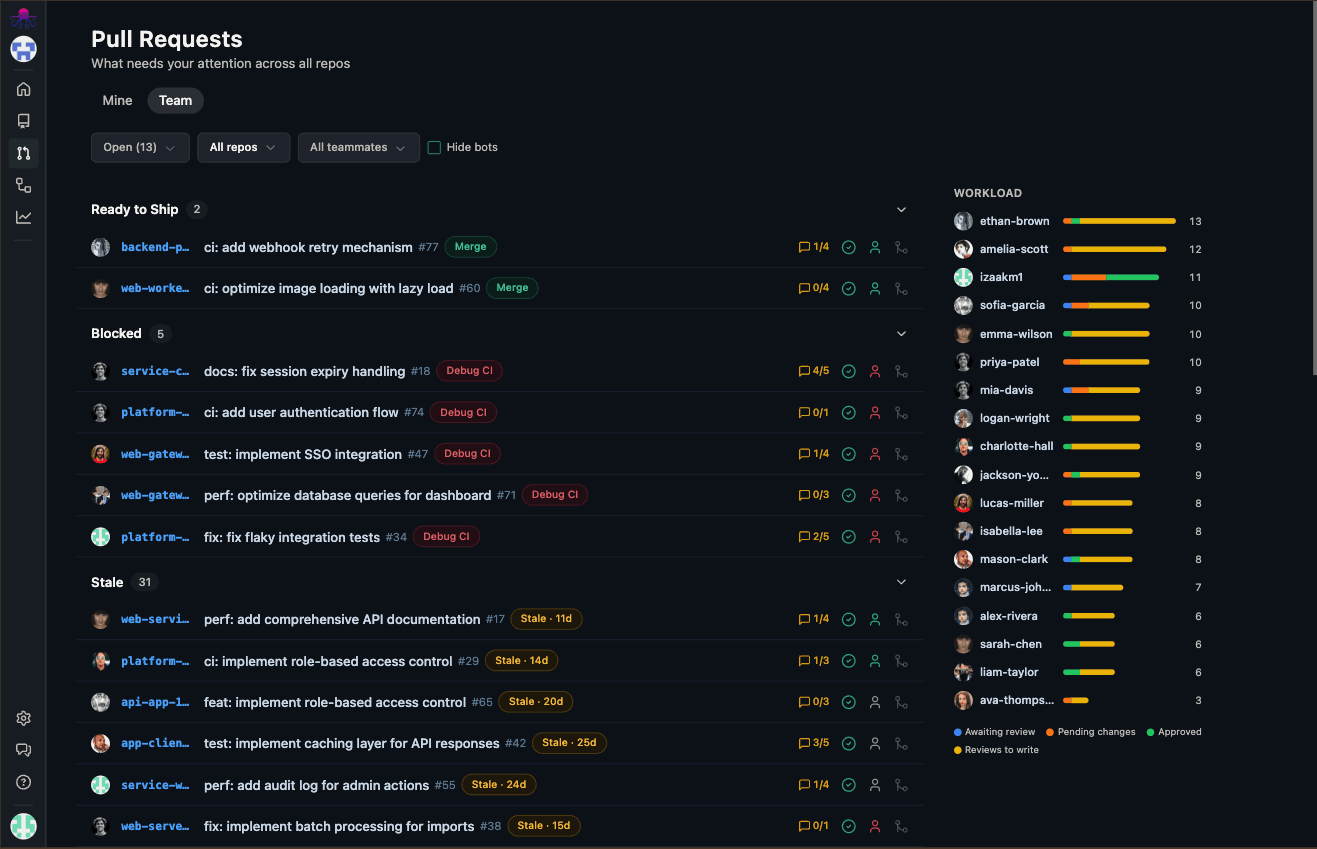This screenshot has height=849, width=1317.
Task: Click amelia-scott's avatar in the Workload panel
Action: tap(963, 249)
